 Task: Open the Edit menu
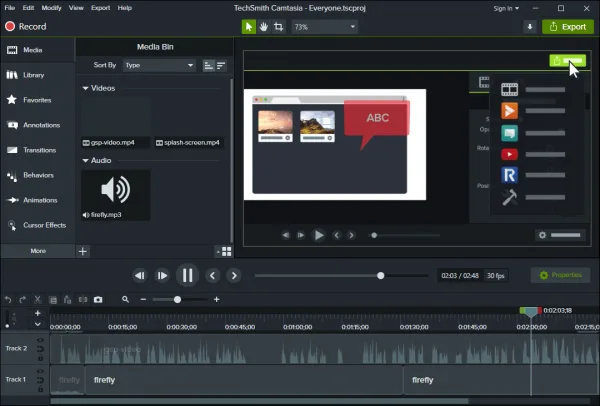click(28, 8)
